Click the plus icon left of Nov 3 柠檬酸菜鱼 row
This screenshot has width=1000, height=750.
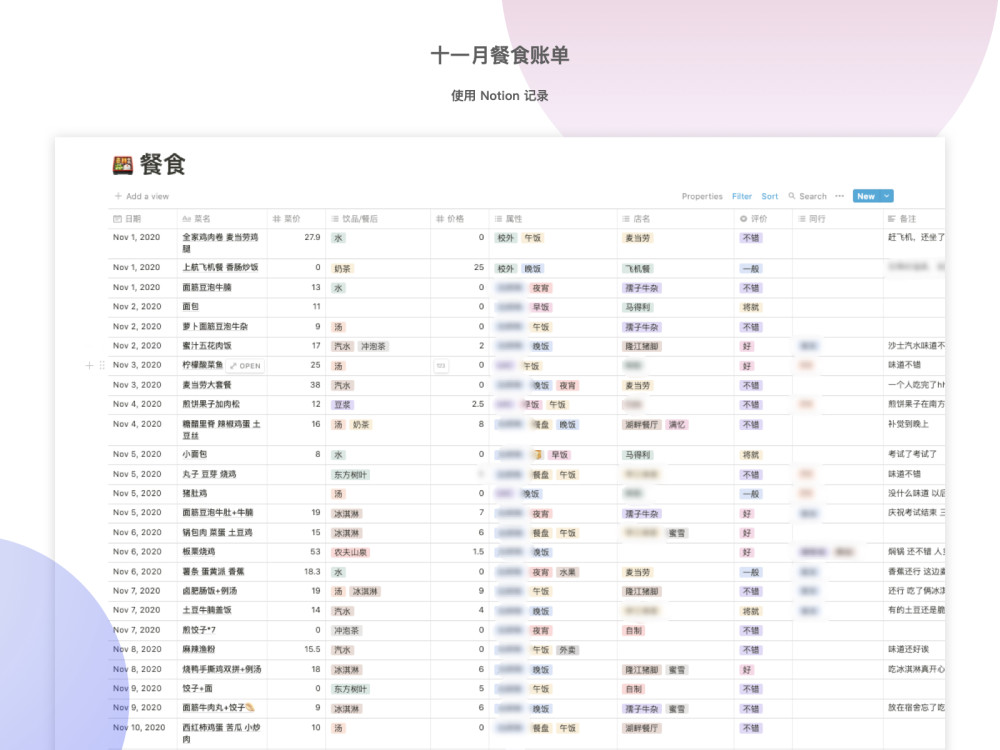click(89, 365)
